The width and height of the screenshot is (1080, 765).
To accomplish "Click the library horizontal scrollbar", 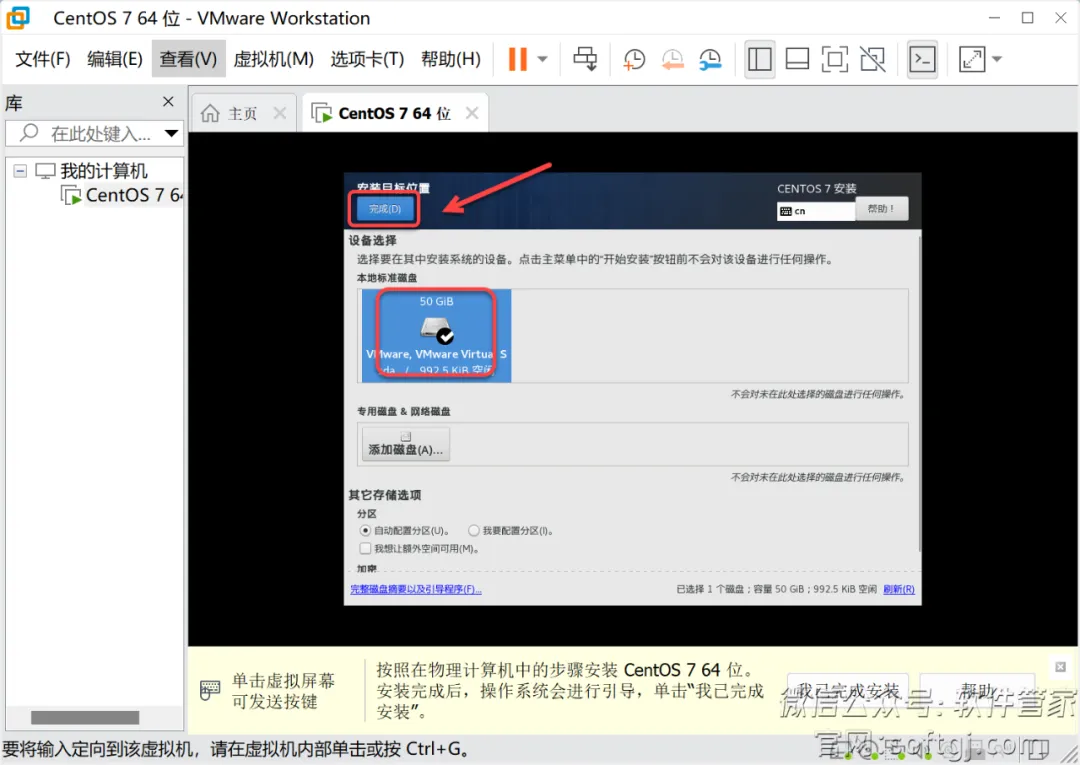I will 85,718.
